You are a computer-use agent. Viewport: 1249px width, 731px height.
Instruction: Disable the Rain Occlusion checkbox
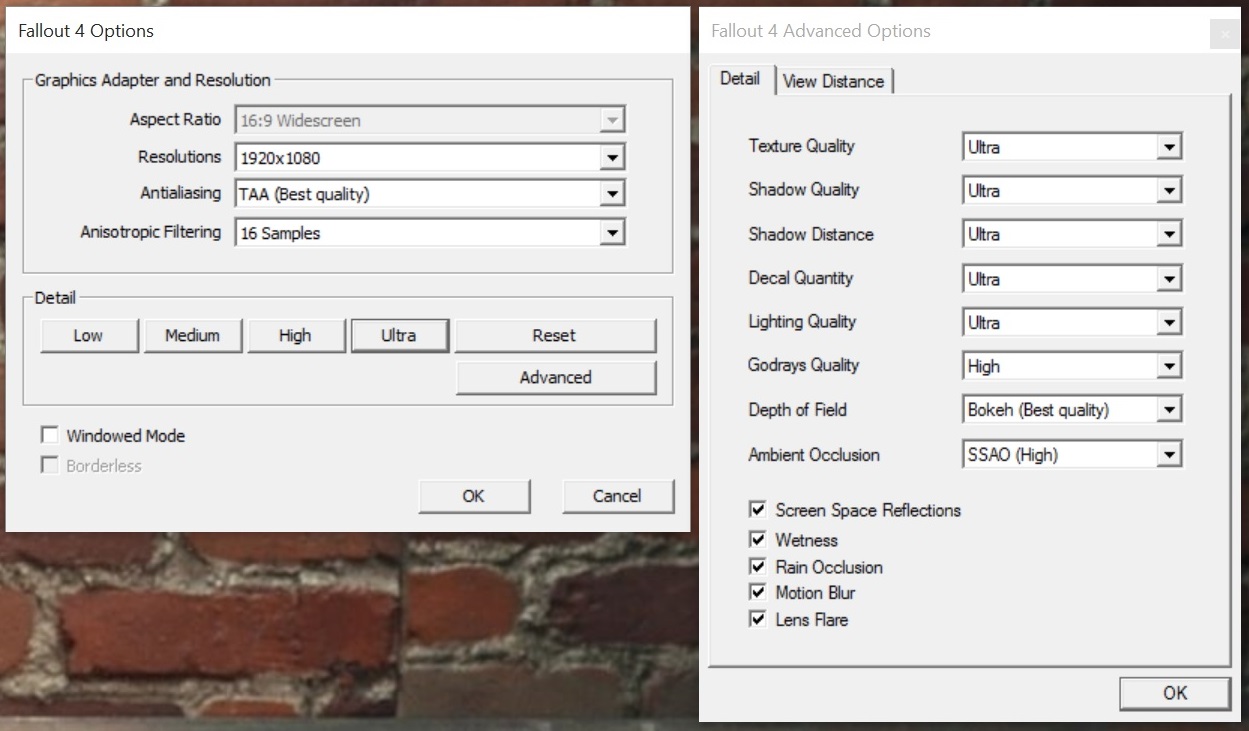pyautogui.click(x=757, y=567)
